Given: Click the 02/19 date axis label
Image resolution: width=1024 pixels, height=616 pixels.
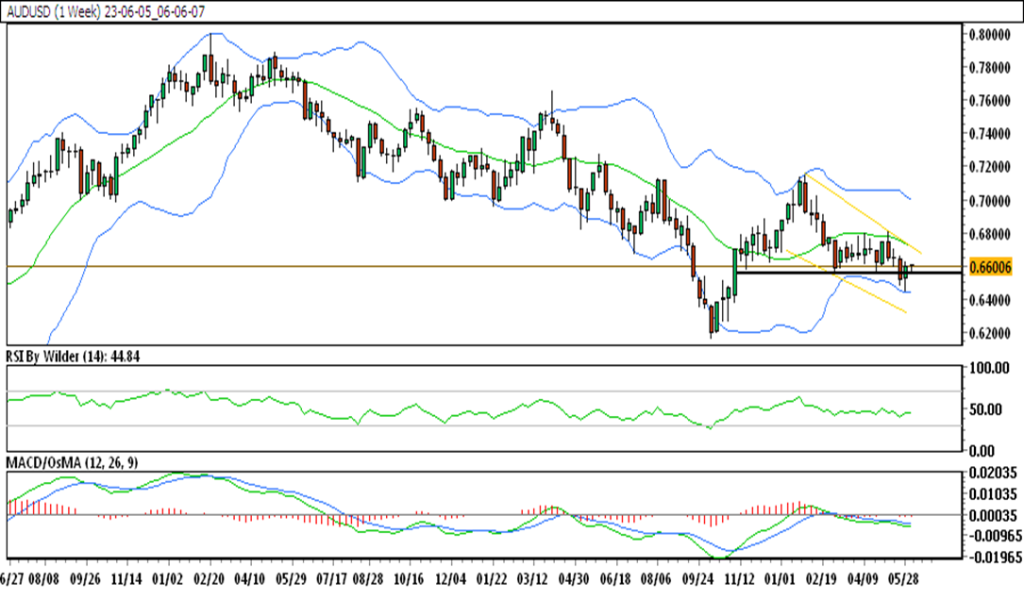Looking at the screenshot, I should click(x=822, y=580).
